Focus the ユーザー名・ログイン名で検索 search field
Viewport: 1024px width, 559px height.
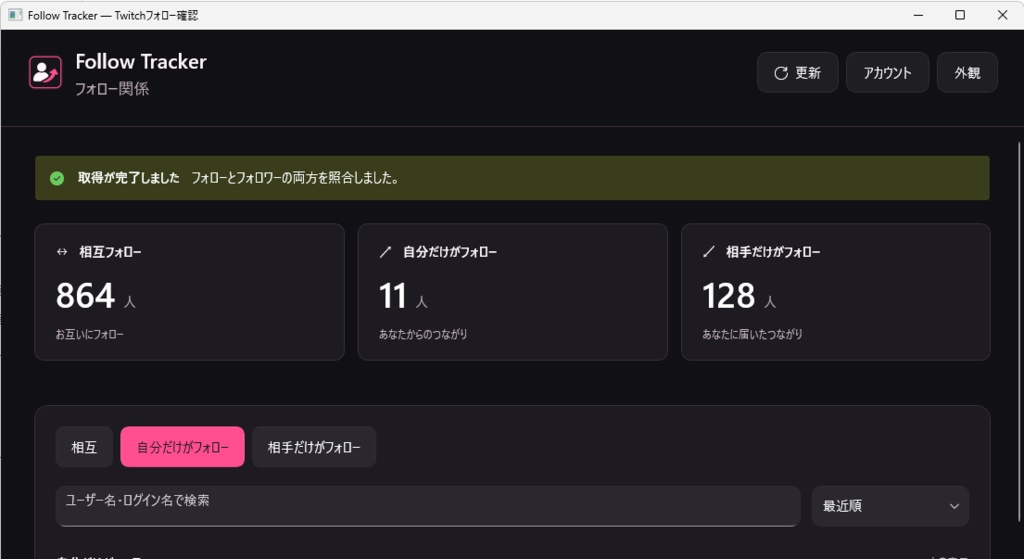pos(428,505)
